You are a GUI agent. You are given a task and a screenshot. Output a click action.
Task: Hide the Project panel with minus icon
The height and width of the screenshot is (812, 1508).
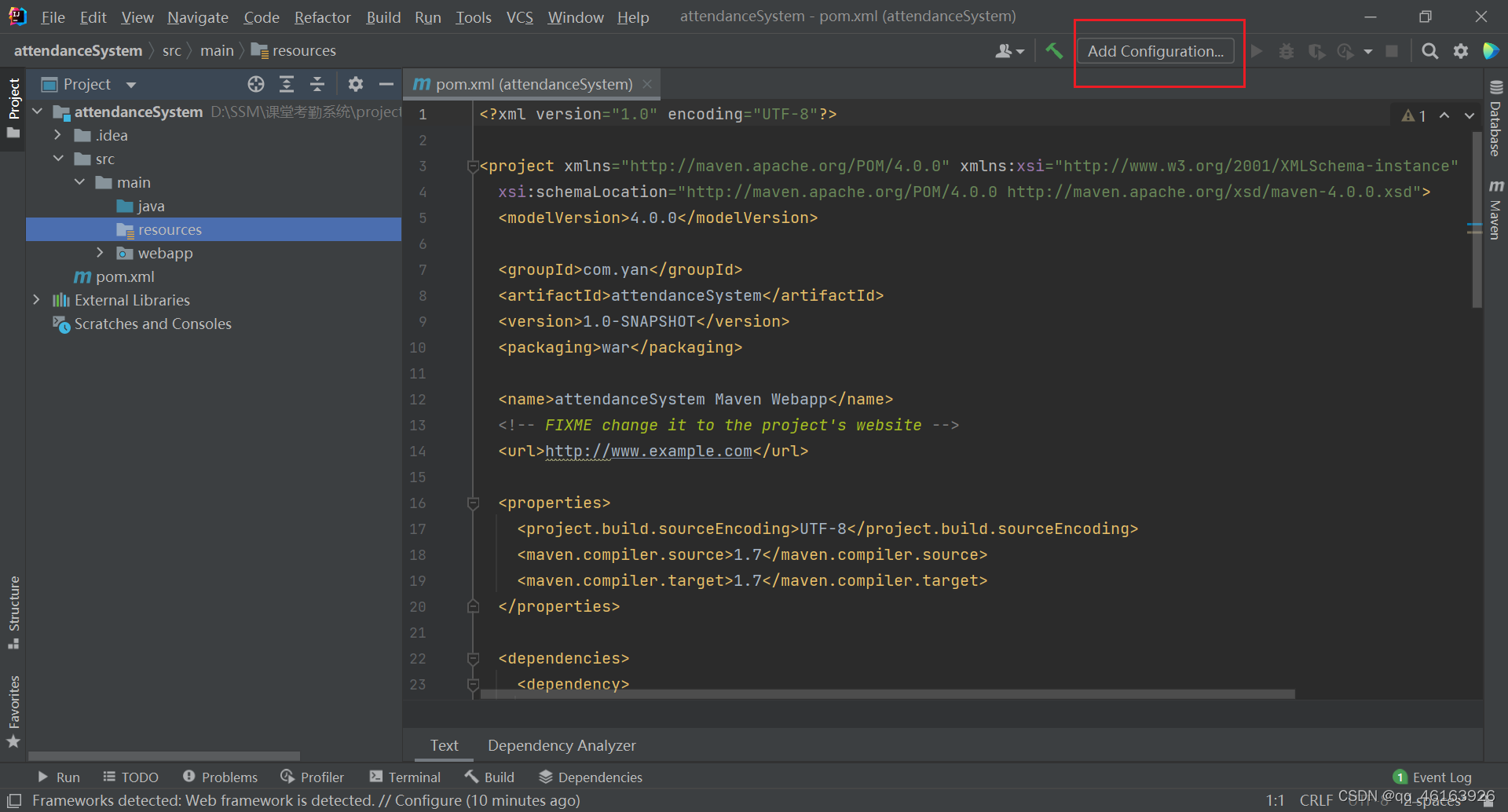[386, 84]
